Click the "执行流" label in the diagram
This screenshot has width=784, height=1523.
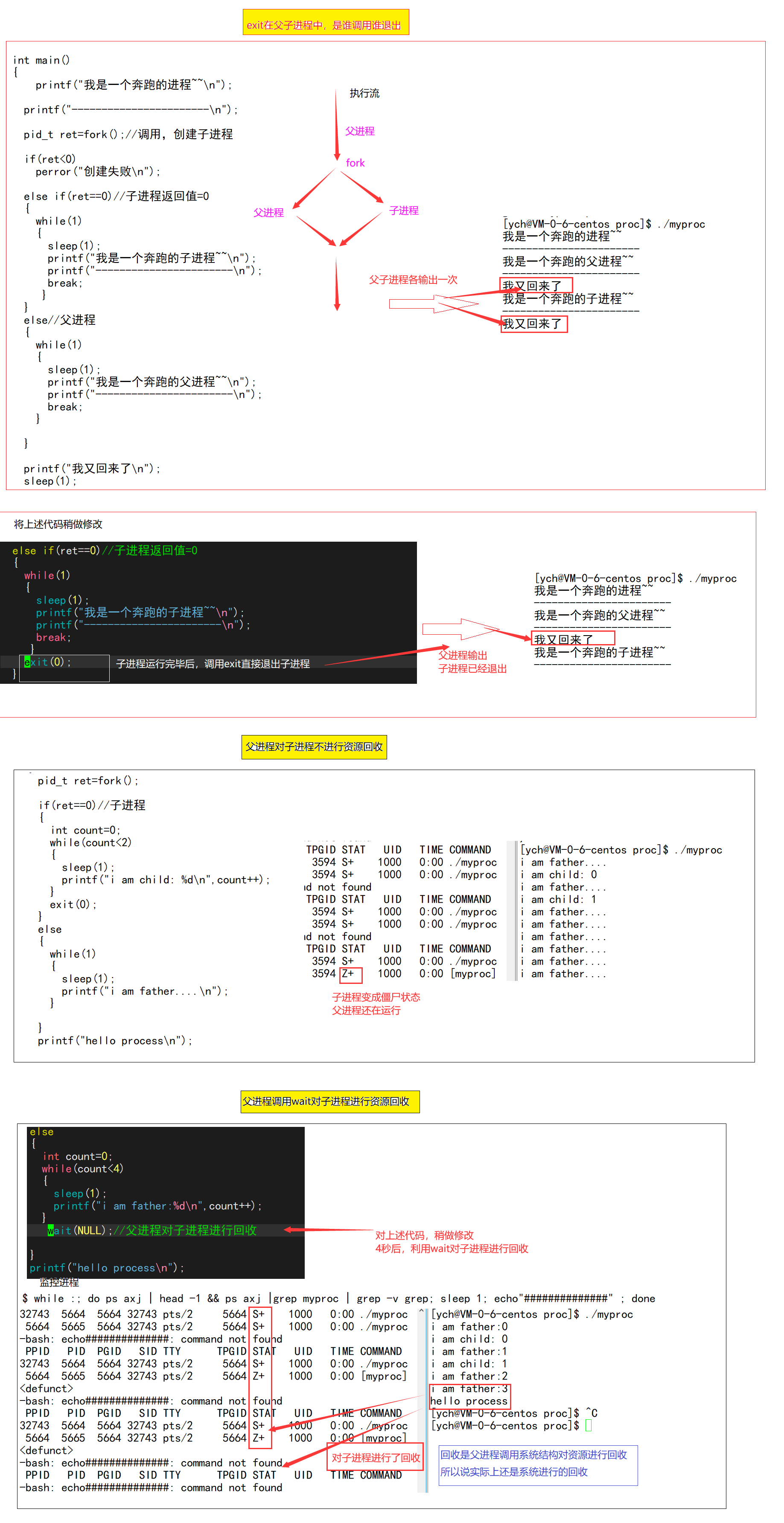point(364,93)
